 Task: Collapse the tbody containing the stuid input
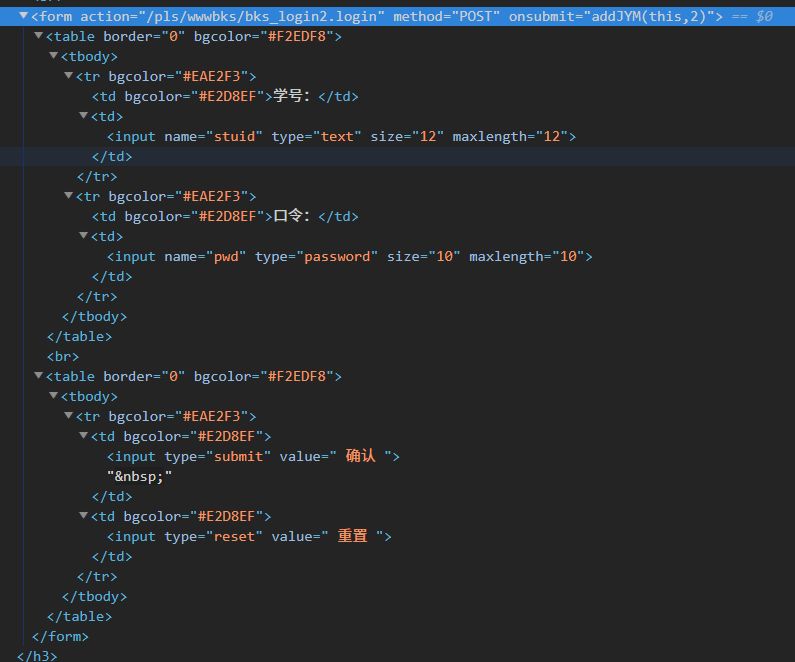coord(53,55)
